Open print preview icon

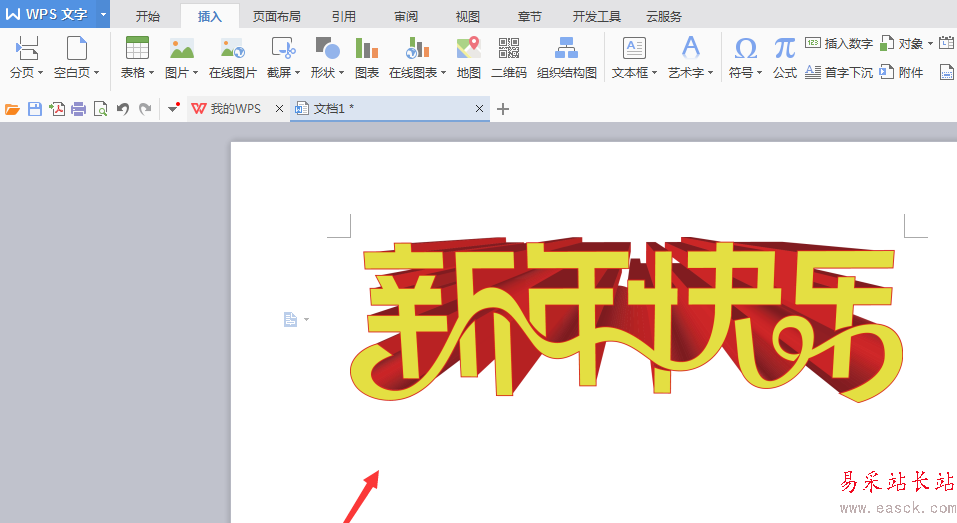point(101,109)
